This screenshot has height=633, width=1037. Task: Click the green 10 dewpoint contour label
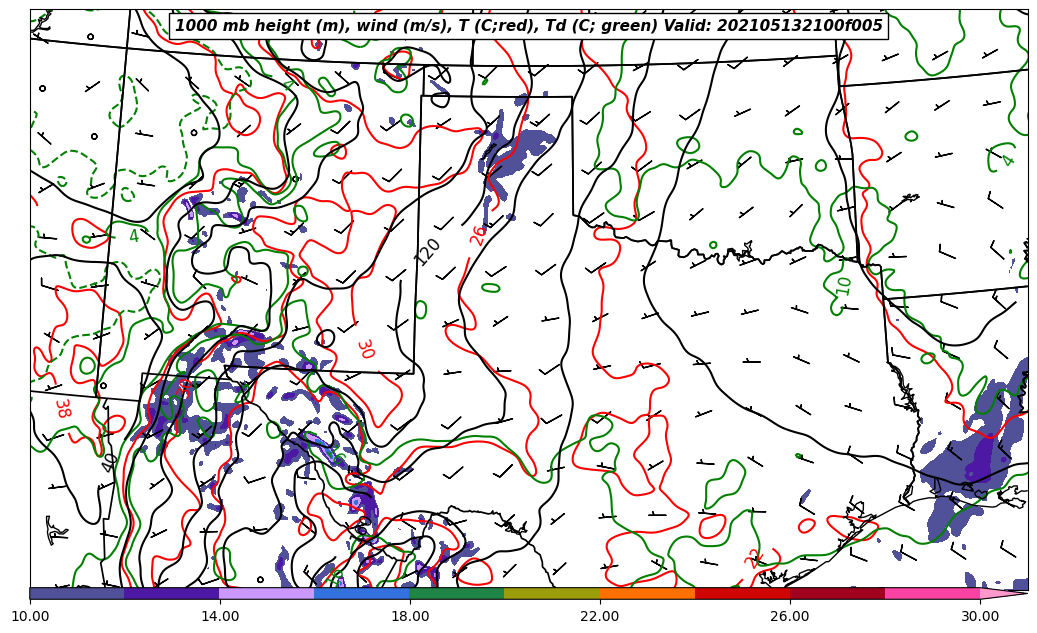click(844, 286)
